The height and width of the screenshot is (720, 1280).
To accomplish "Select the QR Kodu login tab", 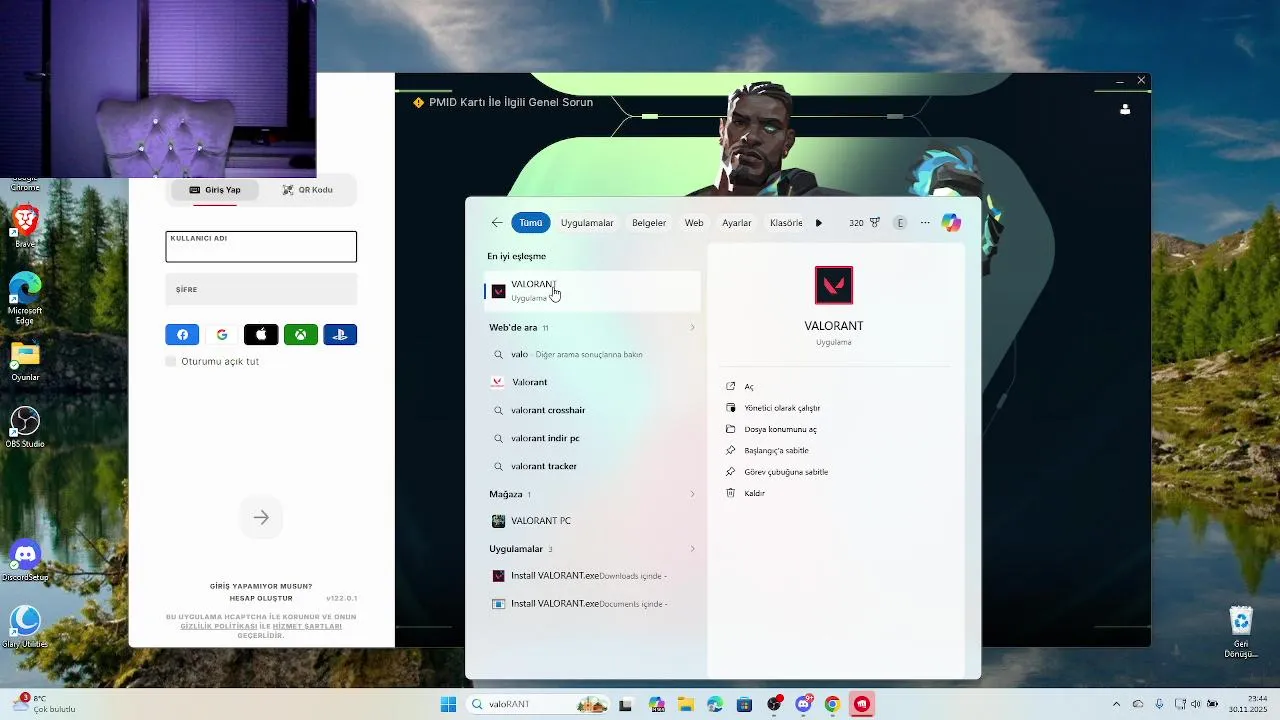I will tap(307, 190).
